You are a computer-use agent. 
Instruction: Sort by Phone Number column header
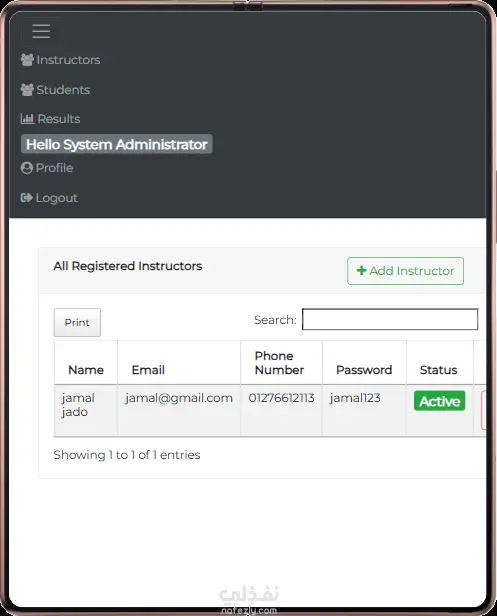(282, 363)
